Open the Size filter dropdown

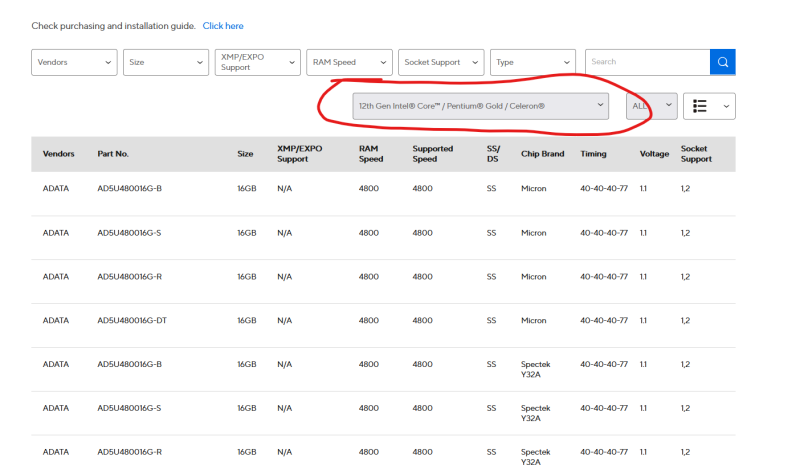pos(166,62)
